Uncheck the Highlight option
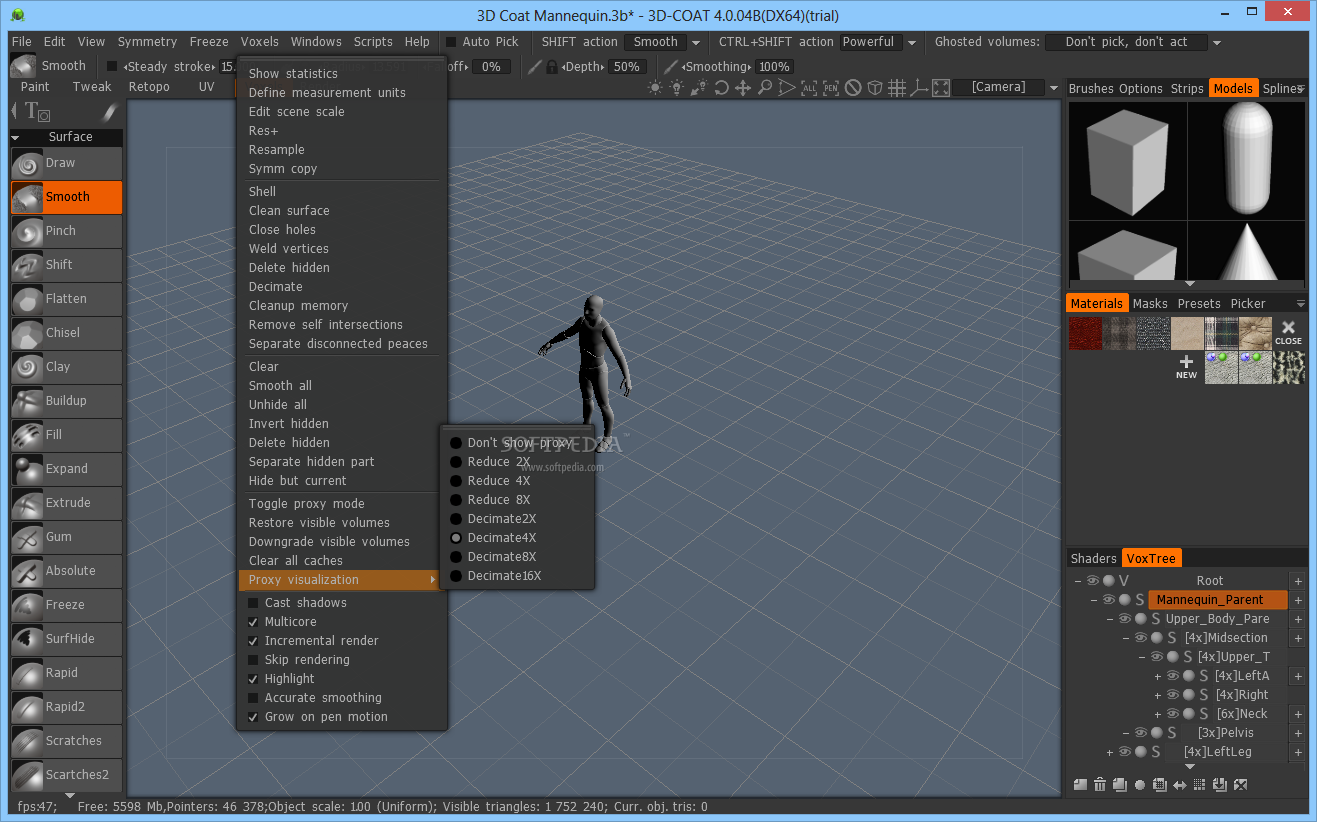1317x822 pixels. pos(254,679)
